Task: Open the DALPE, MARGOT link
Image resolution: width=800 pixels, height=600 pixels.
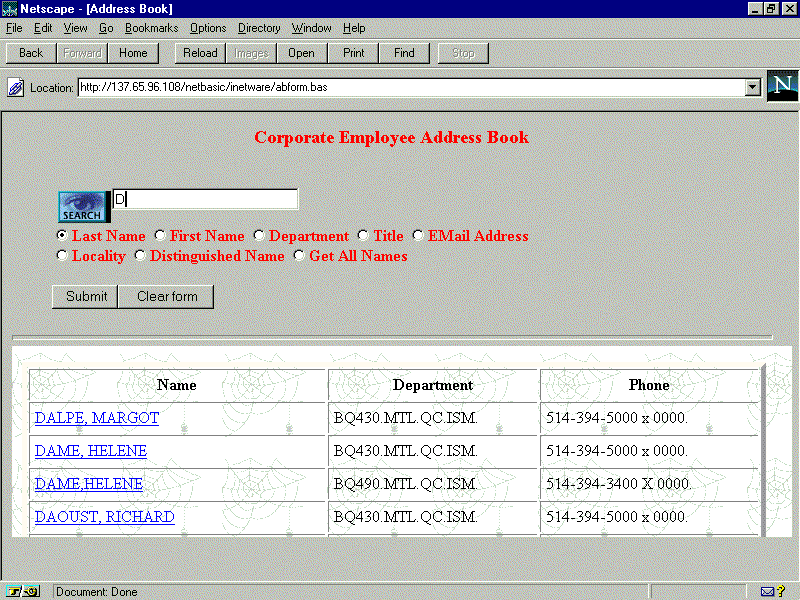Action: 97,418
